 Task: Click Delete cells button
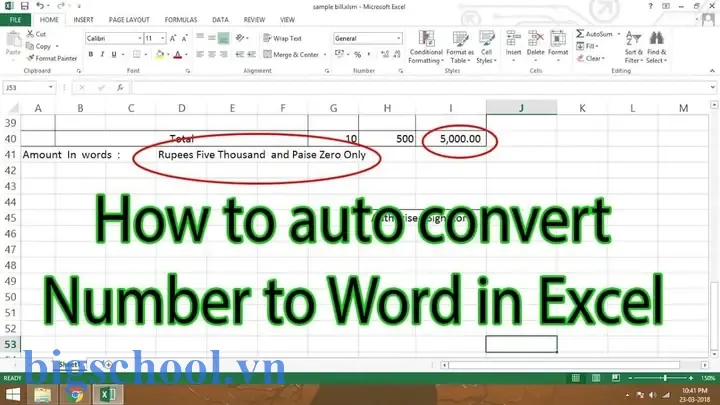point(535,47)
